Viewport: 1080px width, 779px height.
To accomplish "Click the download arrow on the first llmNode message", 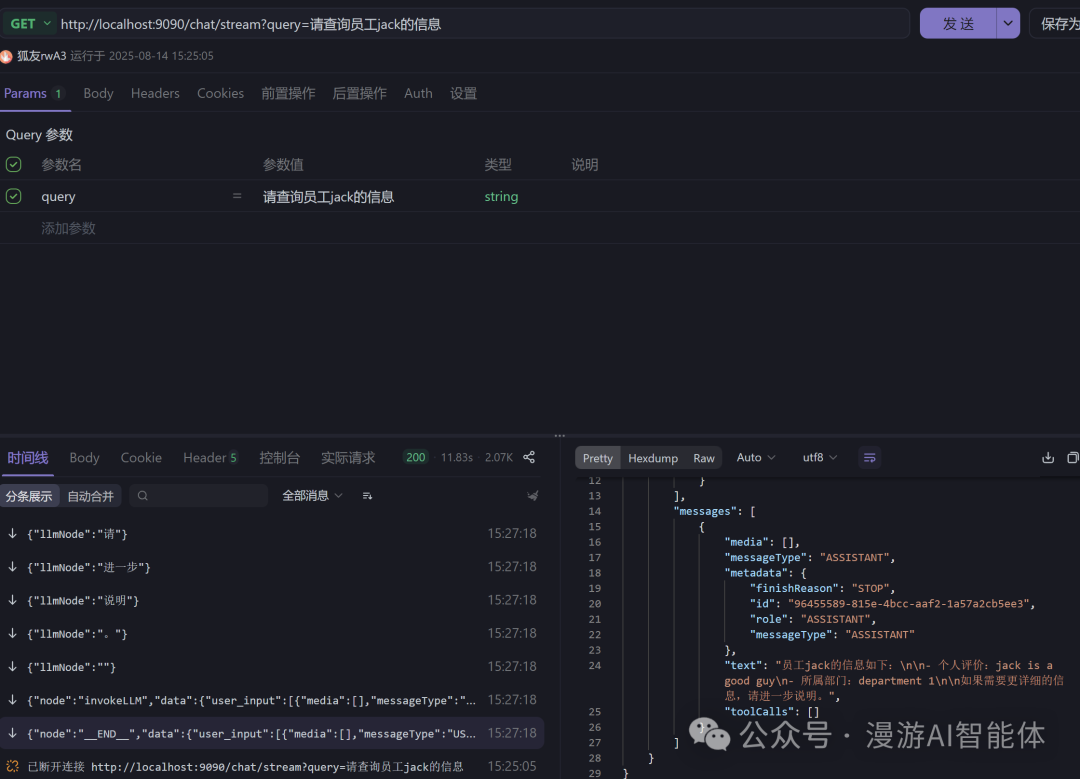I will pos(12,533).
